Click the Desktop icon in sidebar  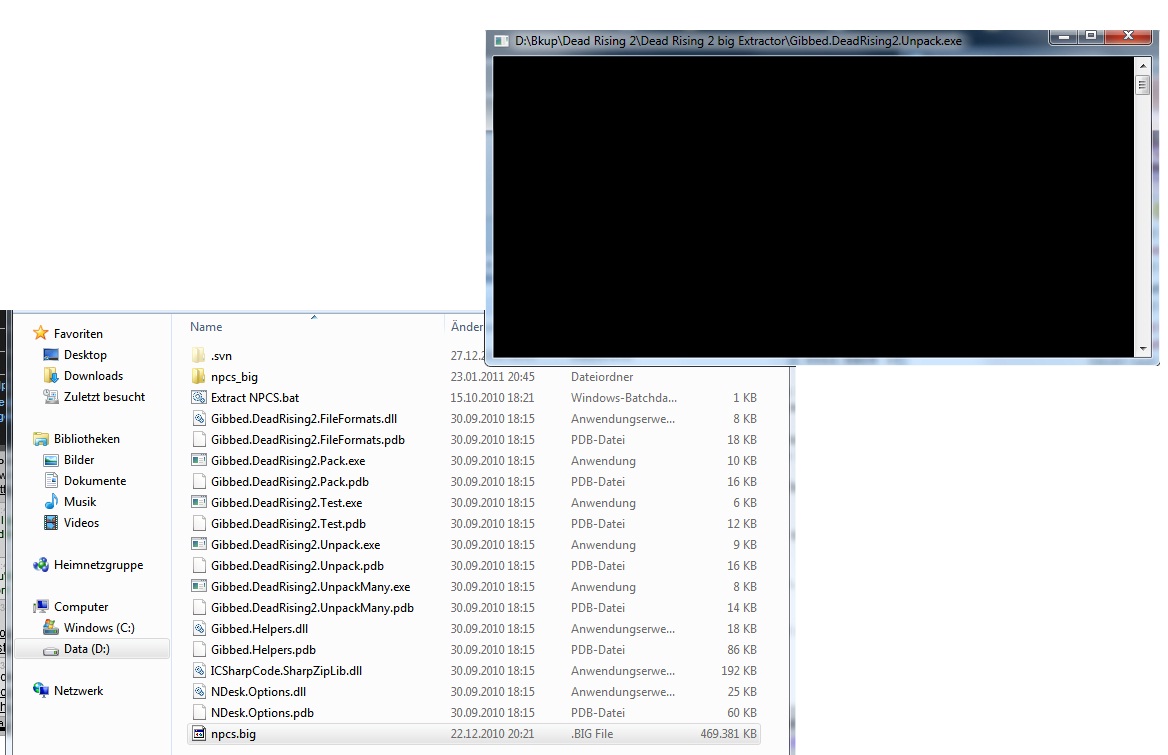coord(51,354)
